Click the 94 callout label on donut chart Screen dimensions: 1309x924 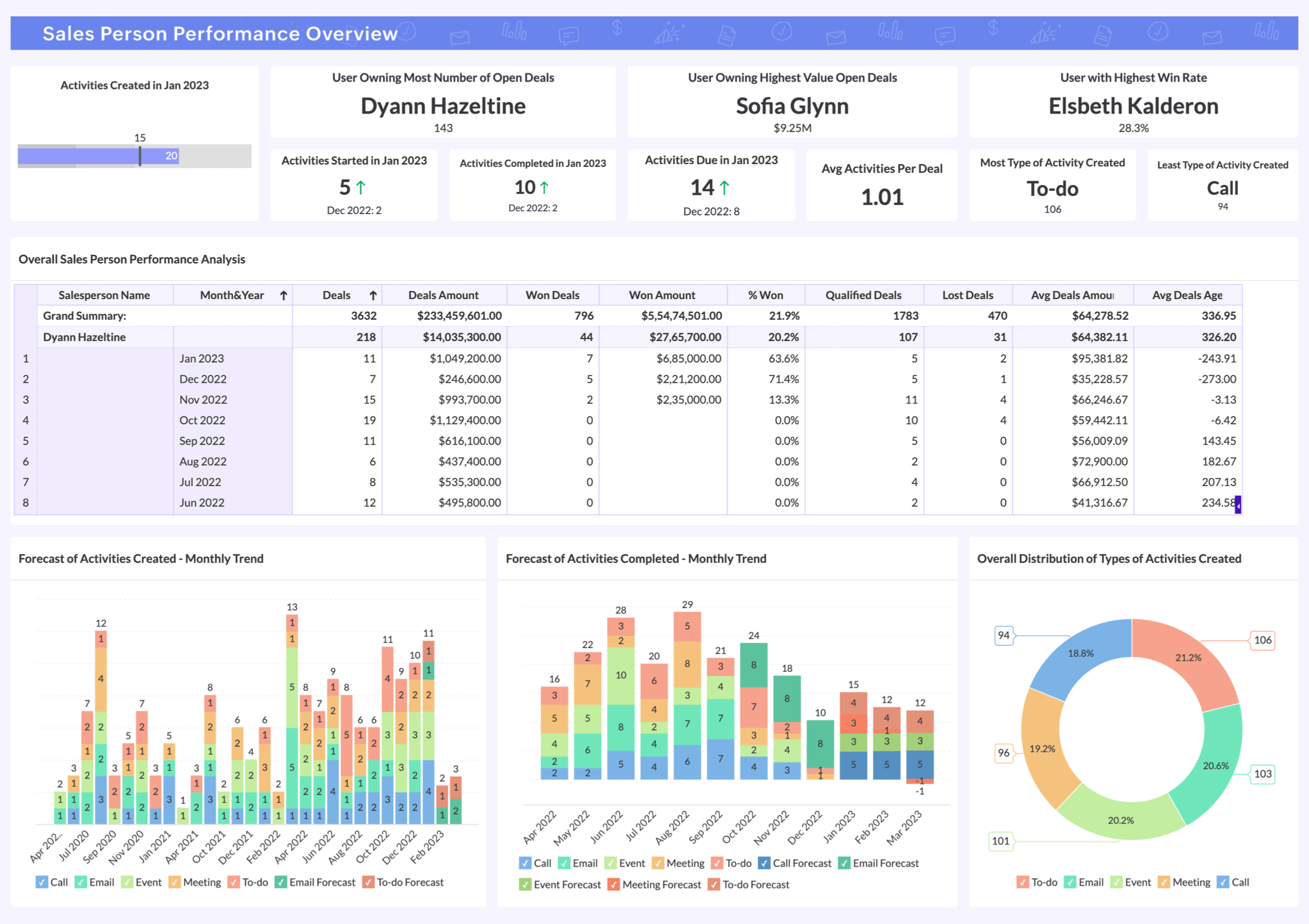pyautogui.click(x=1004, y=635)
